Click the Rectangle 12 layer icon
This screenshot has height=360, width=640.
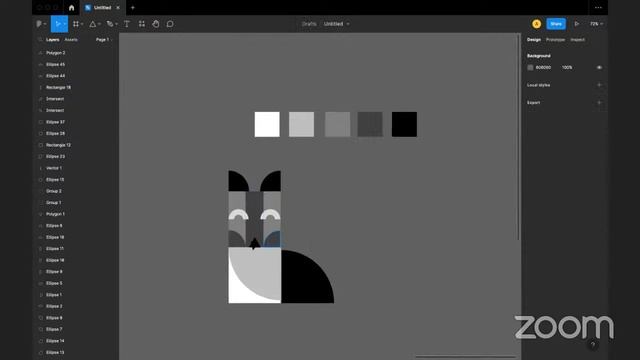40,145
